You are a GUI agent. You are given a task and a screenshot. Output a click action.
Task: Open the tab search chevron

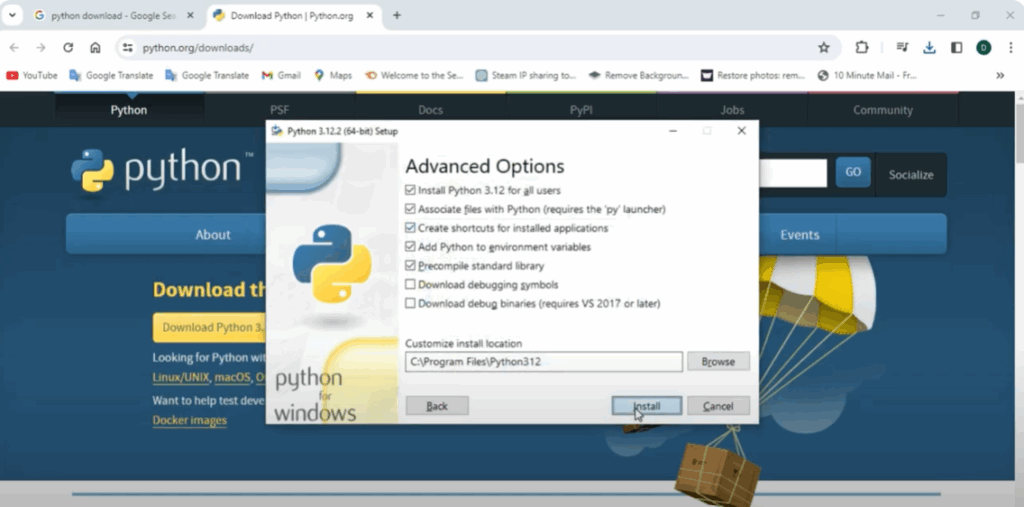[x=12, y=15]
